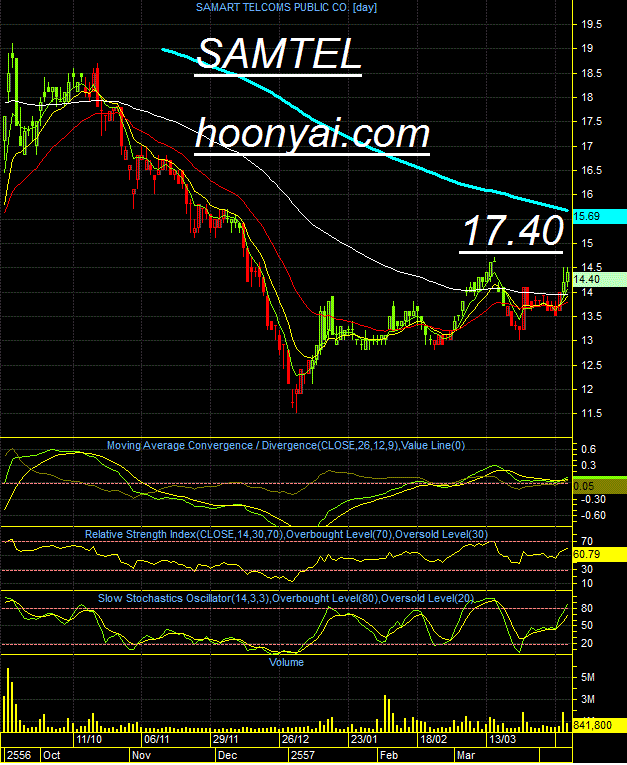Click the -0.60 MACD axis label

coord(591,515)
